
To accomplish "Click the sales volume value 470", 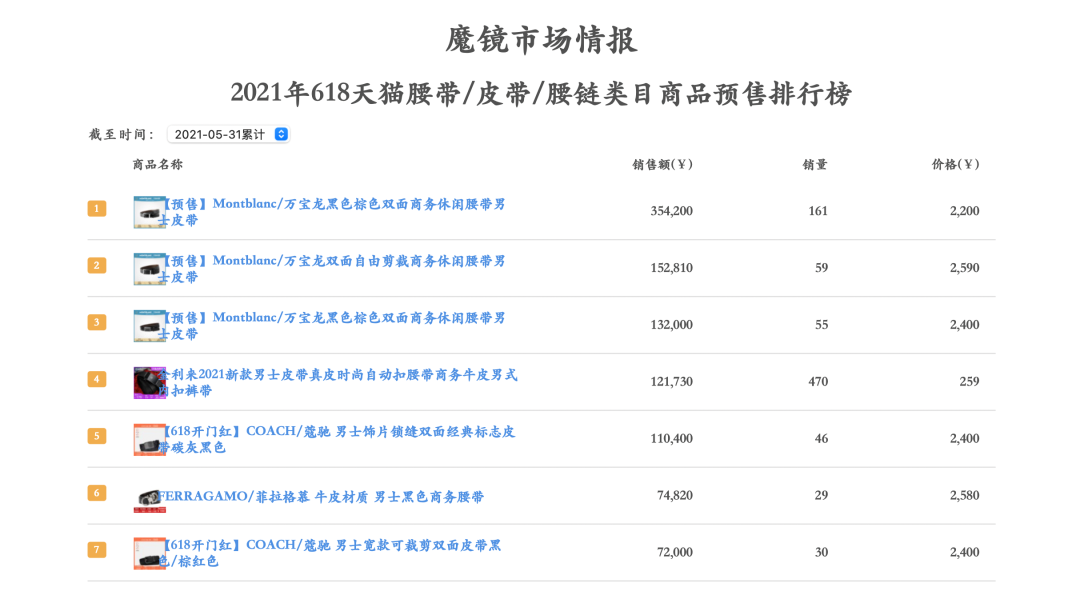I will pyautogui.click(x=818, y=382).
